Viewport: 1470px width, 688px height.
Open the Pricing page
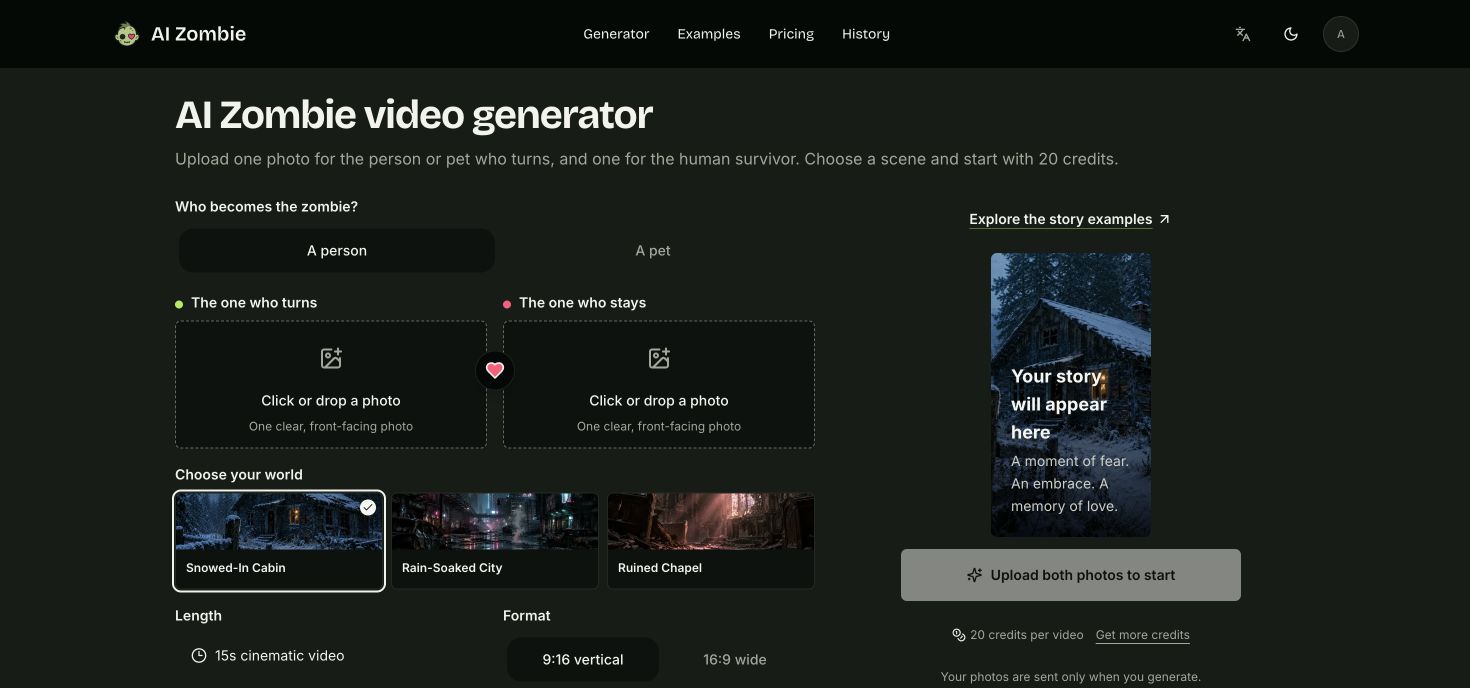click(x=791, y=34)
